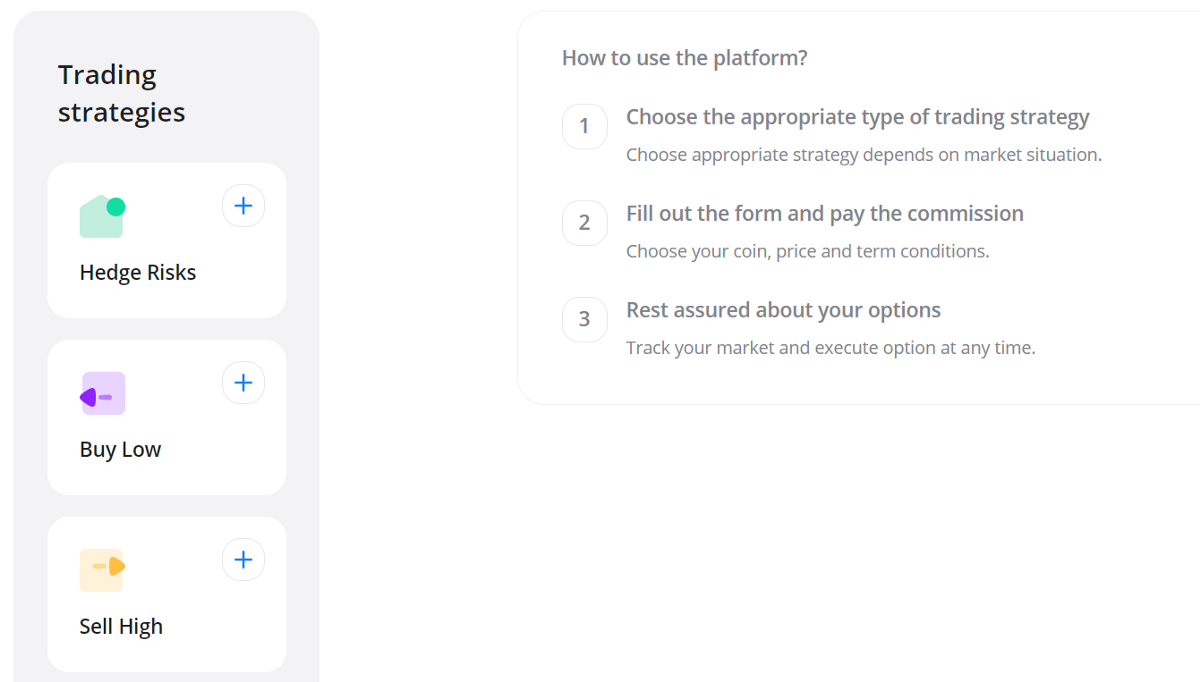Click the green Hedge Risks house icon
The width and height of the screenshot is (1200, 682).
[x=102, y=217]
